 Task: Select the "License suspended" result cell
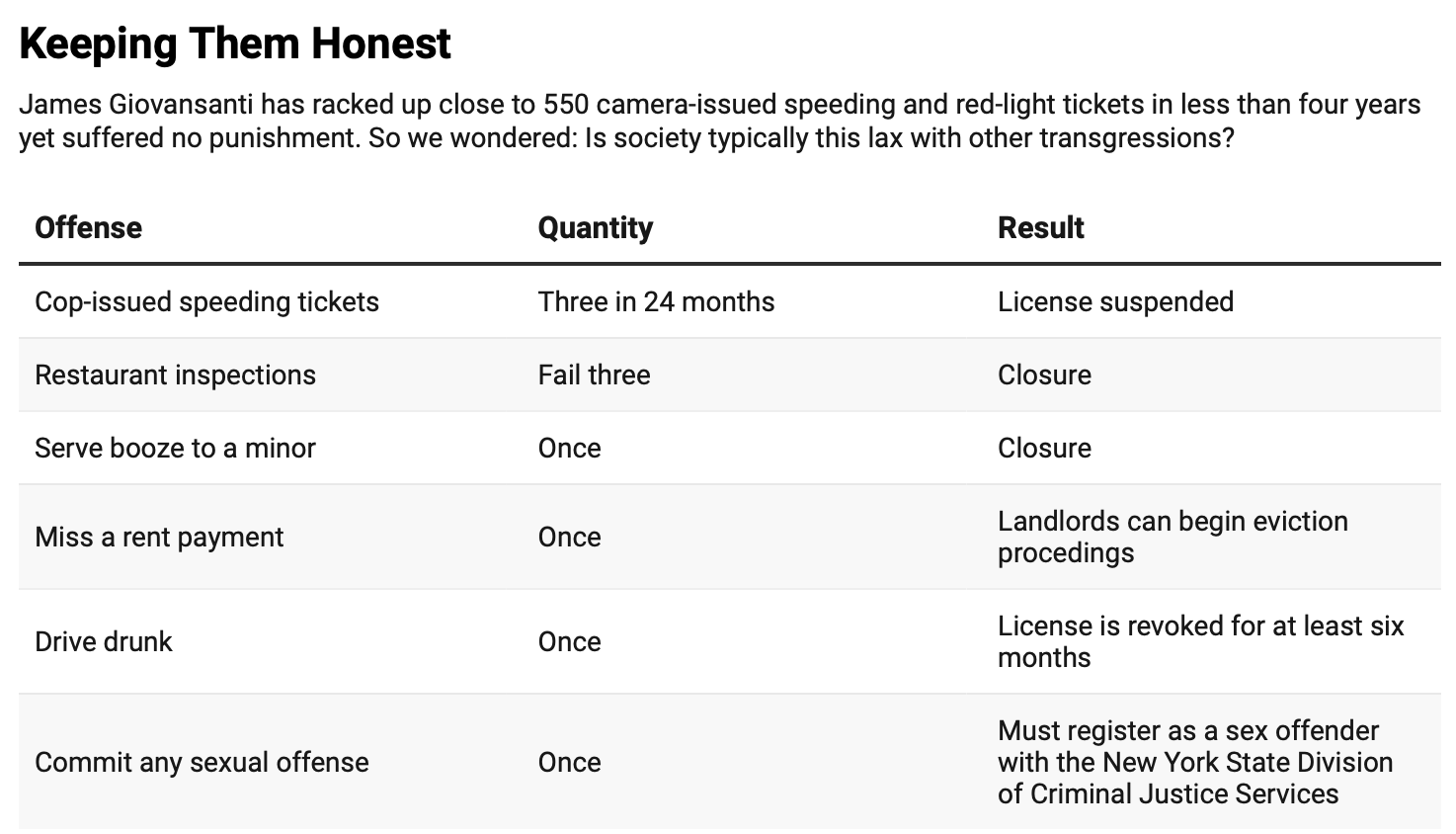coord(1115,301)
